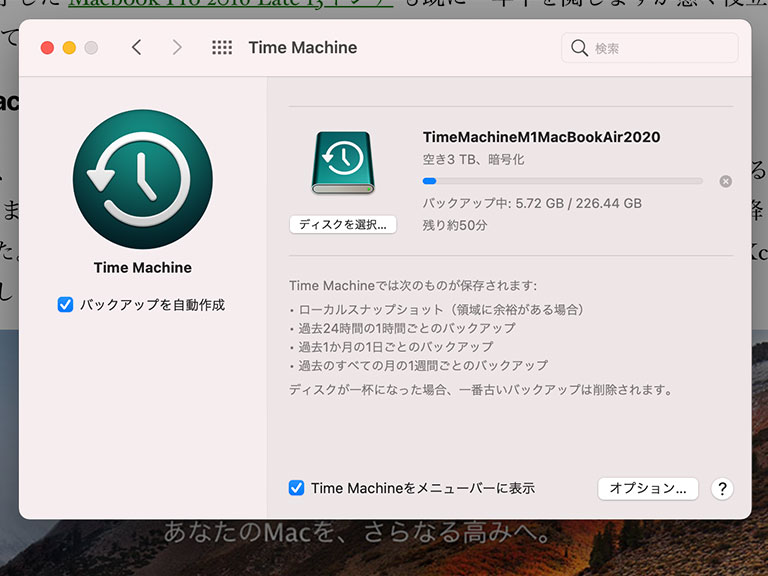This screenshot has width=768, height=576.
Task: Select the TimeMachineM1MacBookAir2020 backup disk icon
Action: click(343, 162)
